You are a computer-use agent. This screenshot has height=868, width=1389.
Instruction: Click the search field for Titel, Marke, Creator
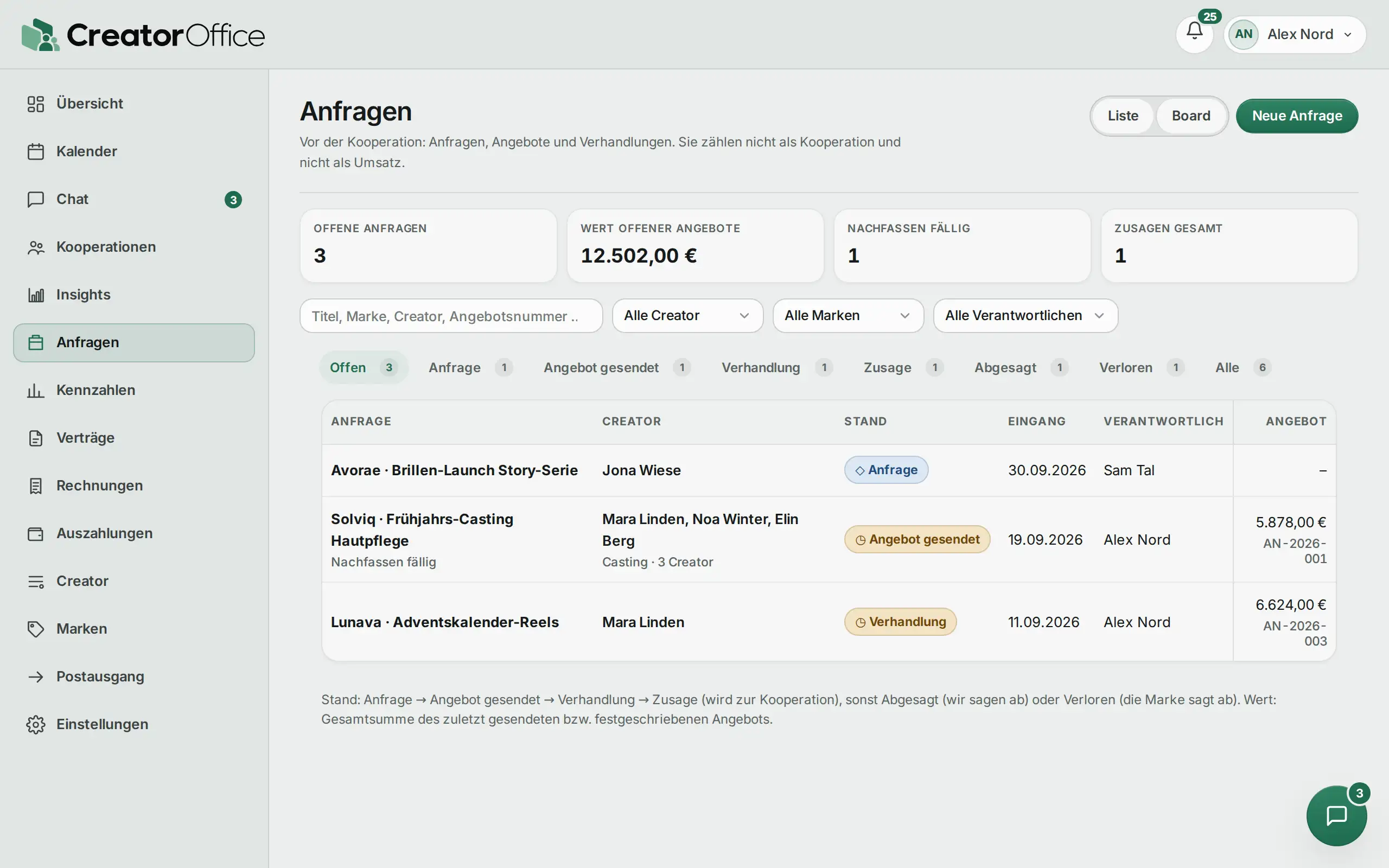coord(451,316)
